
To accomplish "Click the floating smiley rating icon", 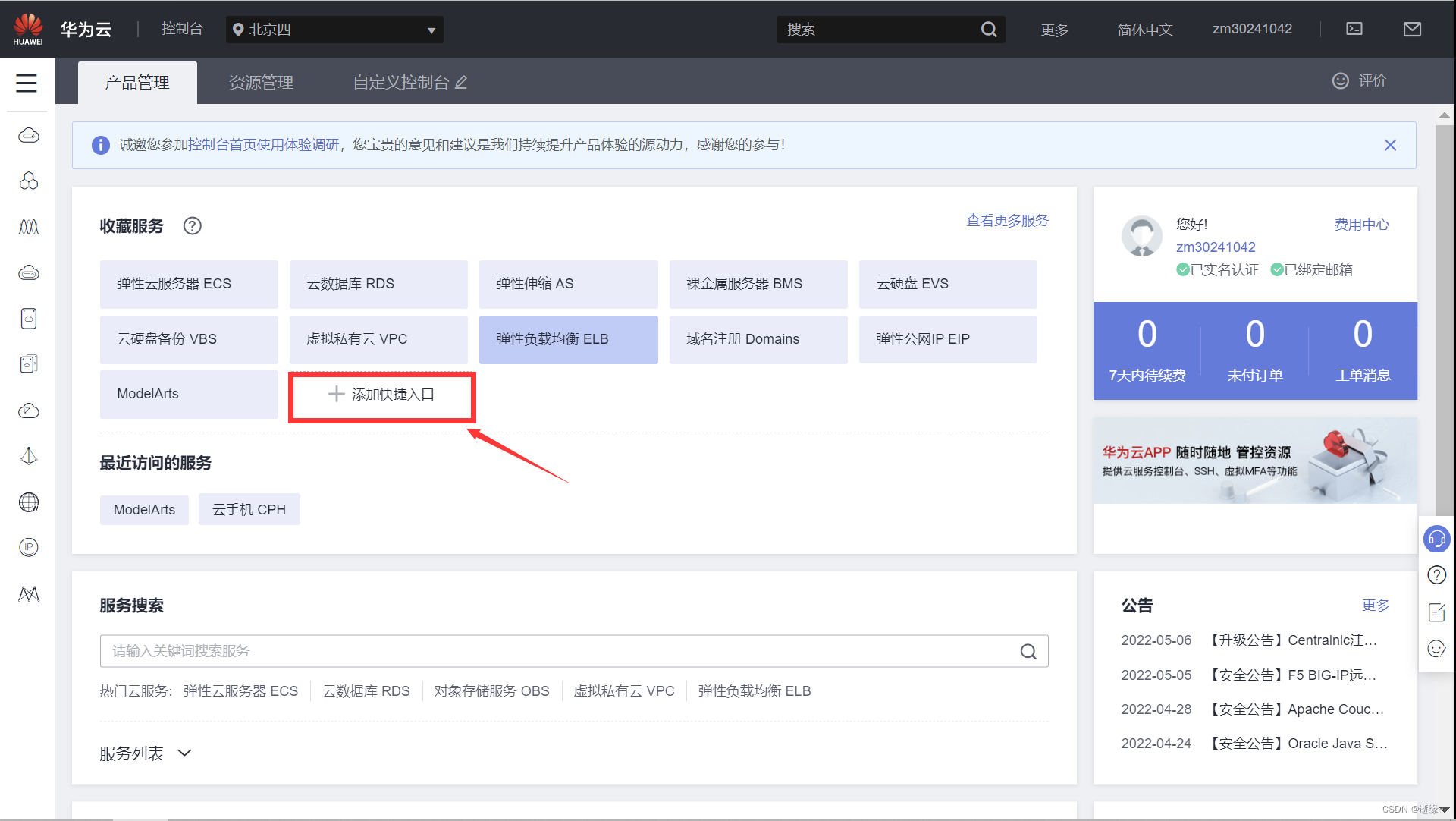I will click(1437, 649).
